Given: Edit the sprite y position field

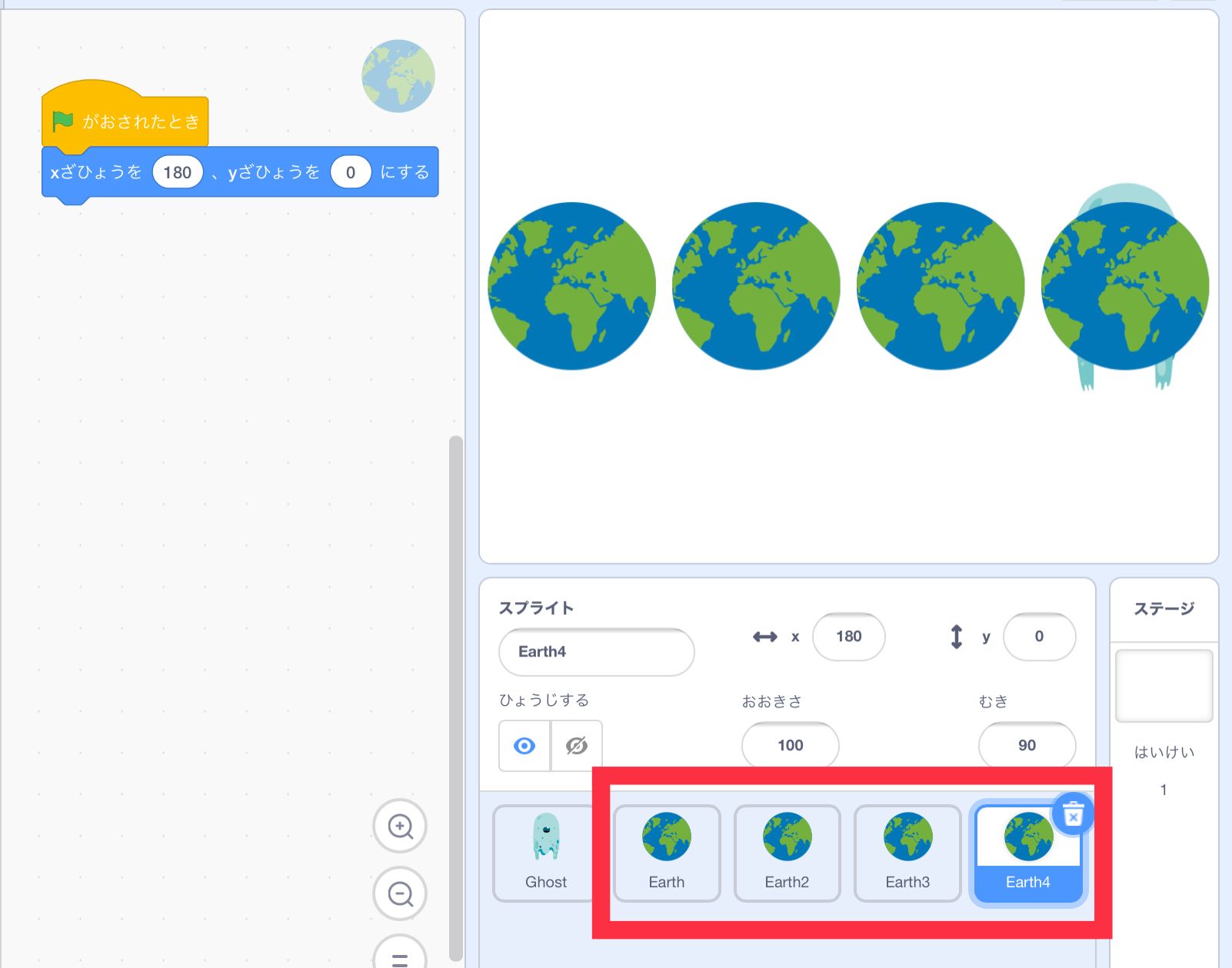Looking at the screenshot, I should pos(1039,637).
